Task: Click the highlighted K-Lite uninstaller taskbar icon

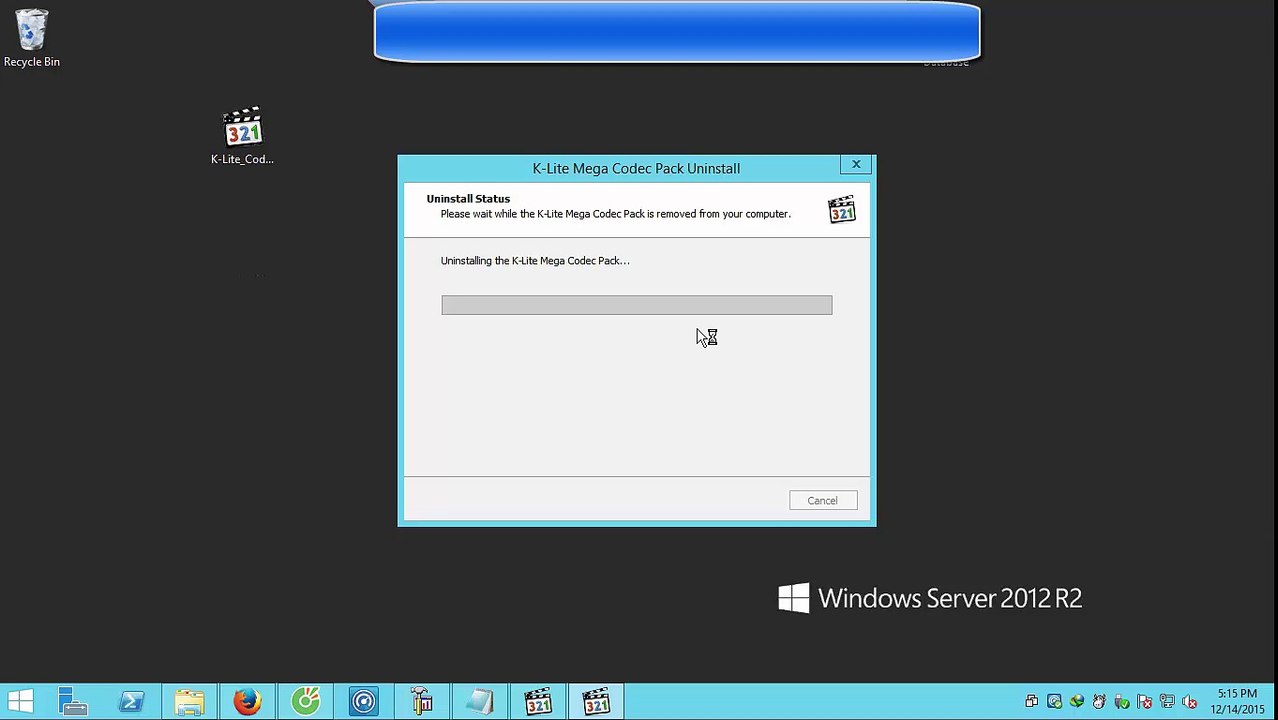Action: (596, 702)
